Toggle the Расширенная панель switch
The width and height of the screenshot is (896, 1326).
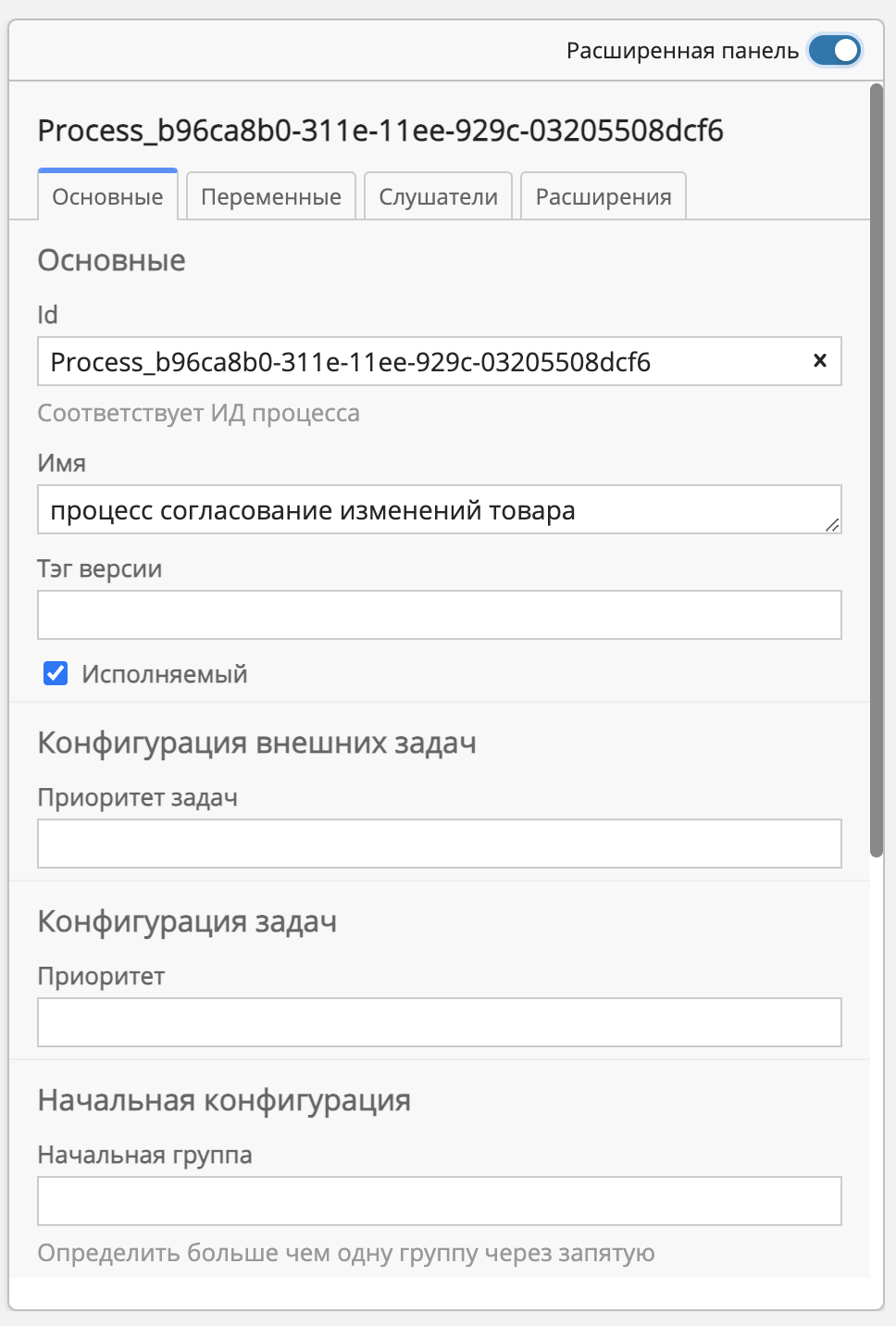[x=834, y=51]
